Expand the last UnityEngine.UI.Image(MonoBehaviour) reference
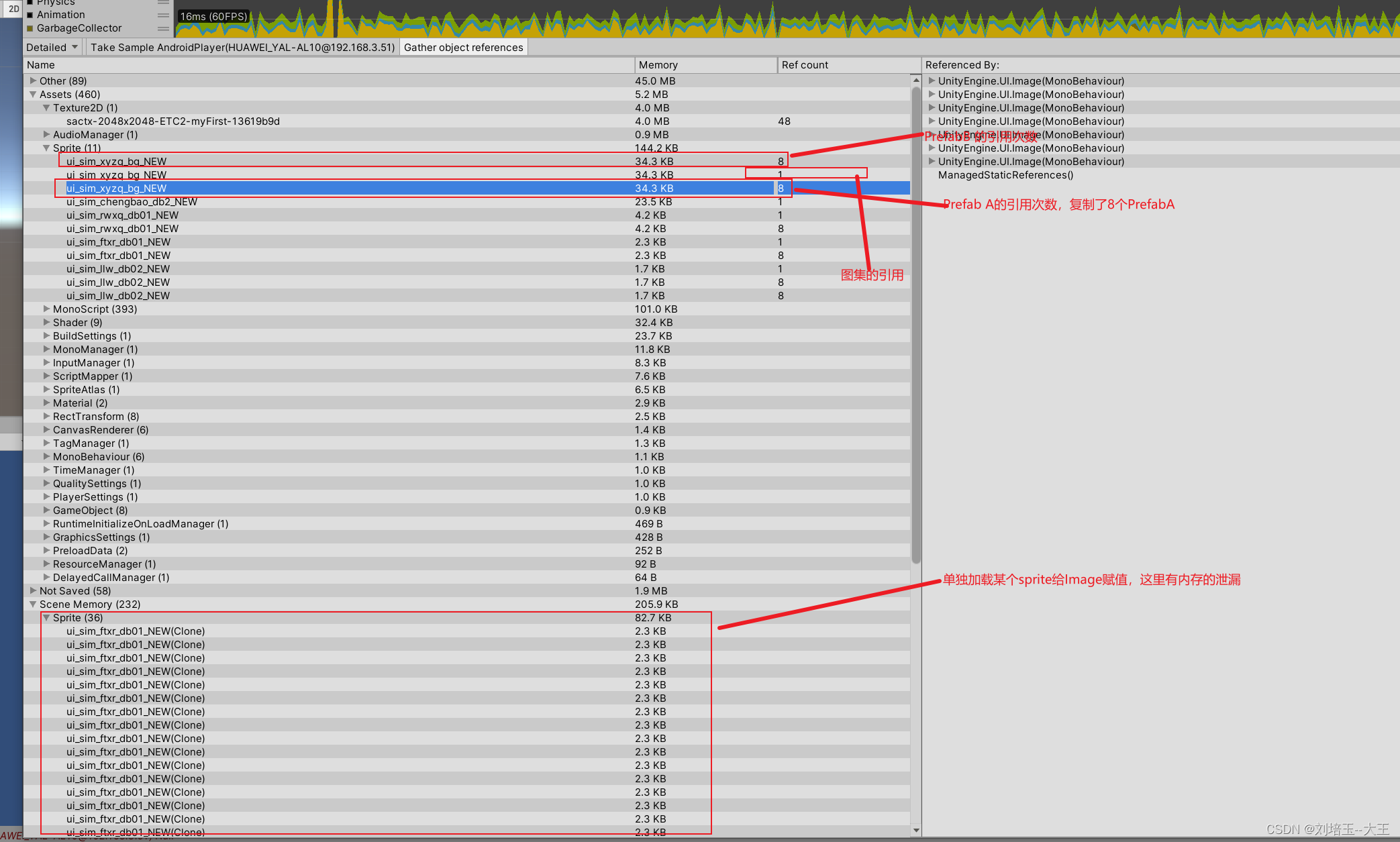This screenshot has height=842, width=1400. (932, 161)
